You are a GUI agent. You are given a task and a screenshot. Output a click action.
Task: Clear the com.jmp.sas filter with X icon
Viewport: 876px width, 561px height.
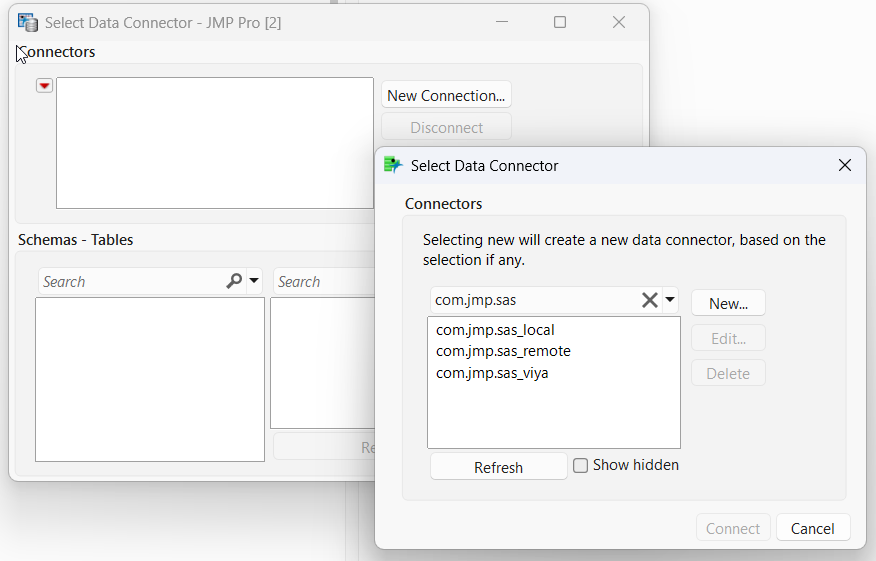650,300
